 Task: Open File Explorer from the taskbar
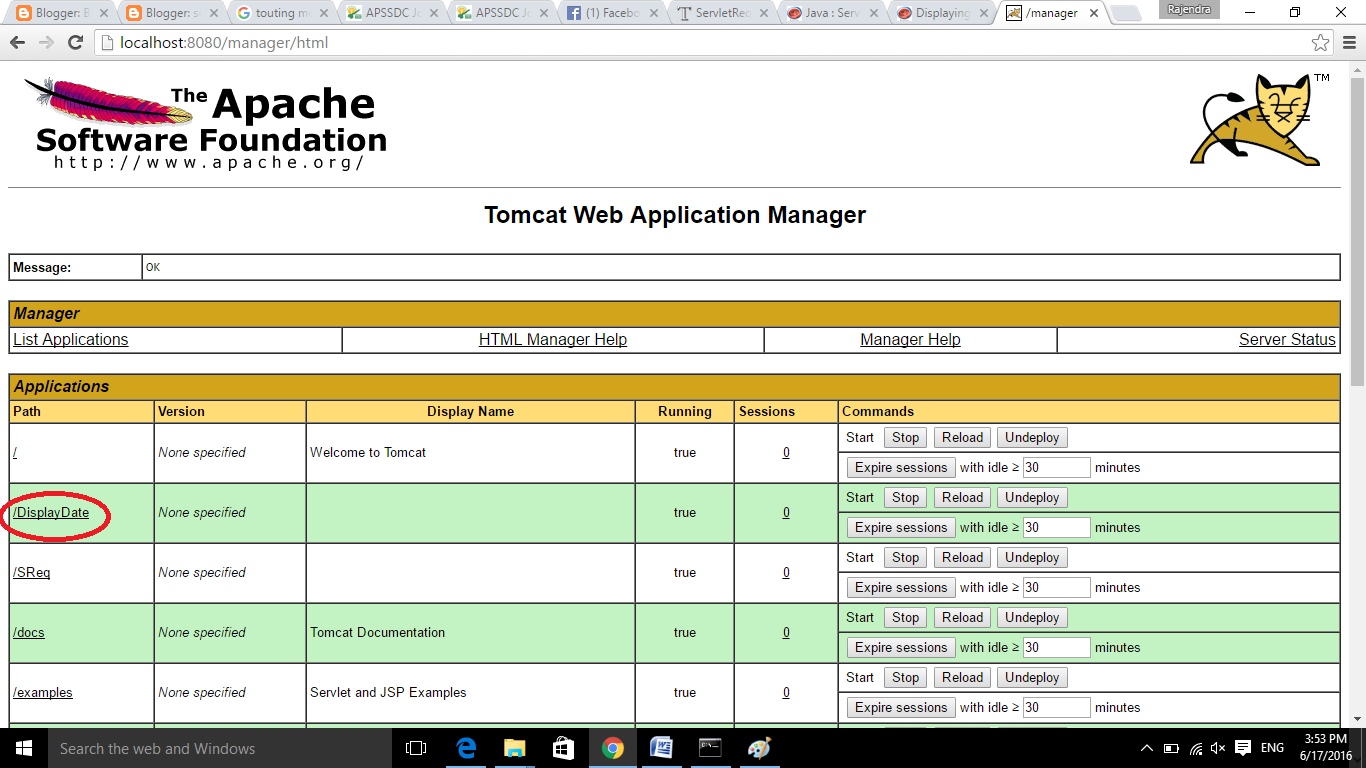[515, 748]
